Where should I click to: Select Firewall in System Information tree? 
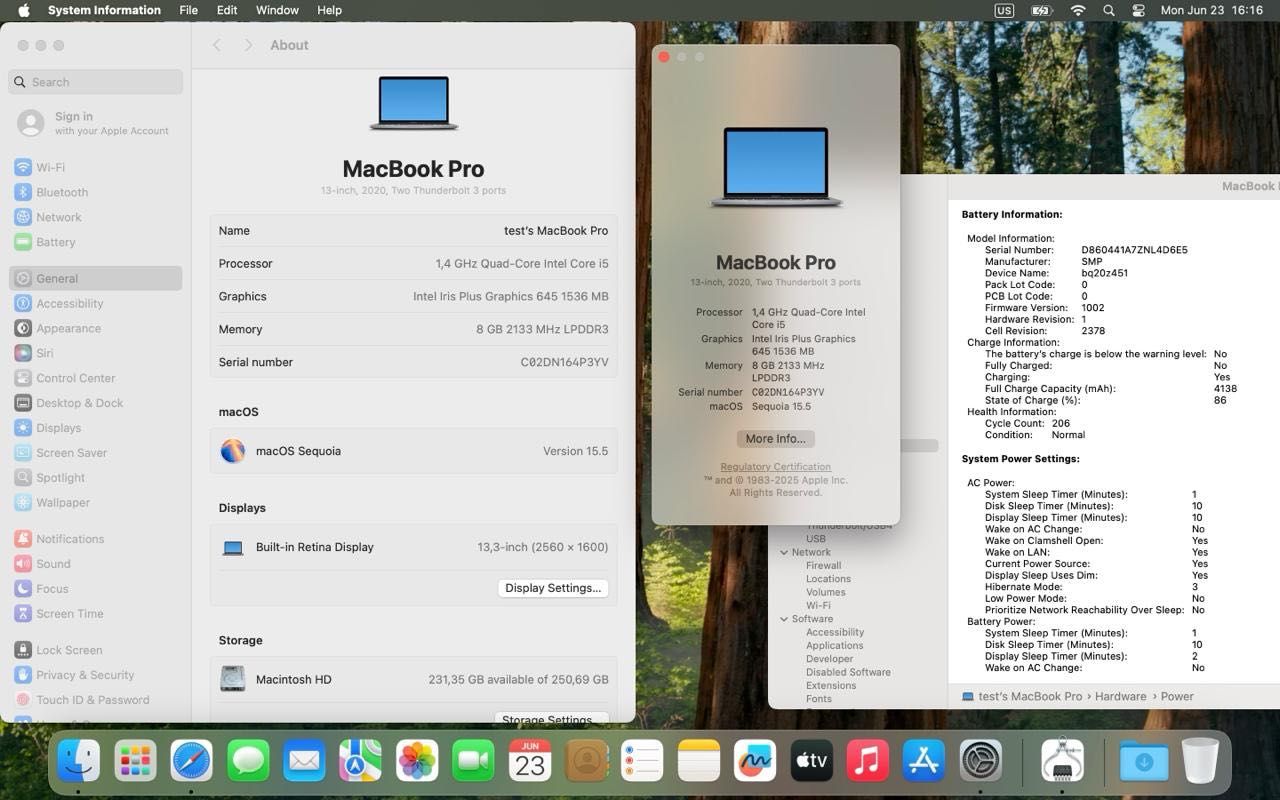[x=823, y=565]
